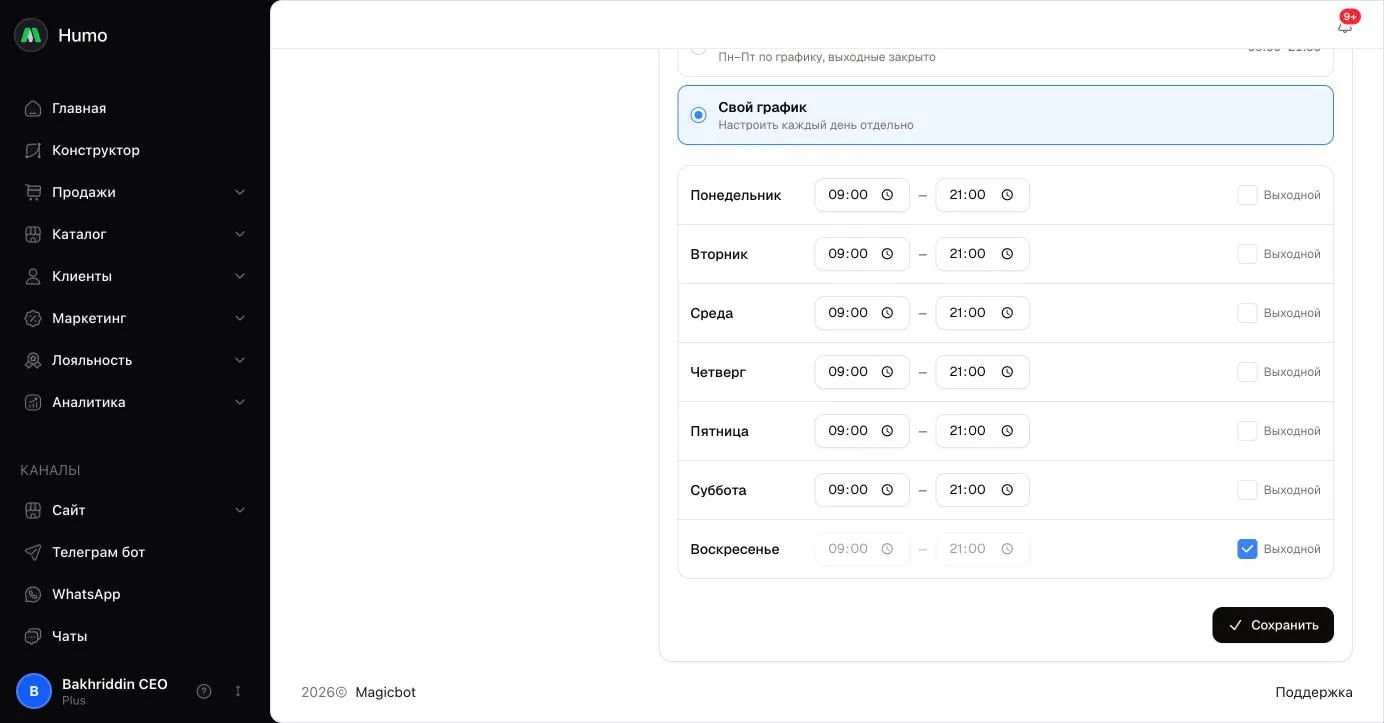The image size is (1384, 723).
Task: Click the Лояльность sidebar icon
Action: click(x=33, y=360)
